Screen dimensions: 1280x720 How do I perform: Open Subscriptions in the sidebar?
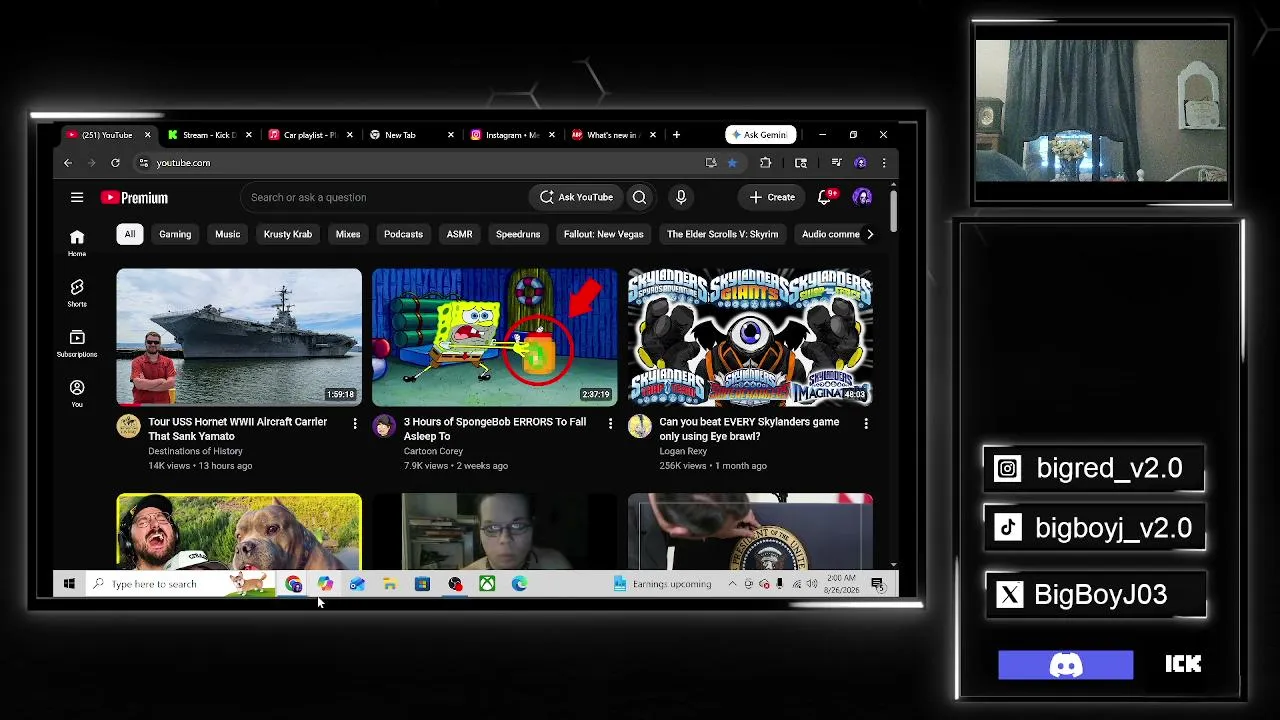[x=77, y=343]
